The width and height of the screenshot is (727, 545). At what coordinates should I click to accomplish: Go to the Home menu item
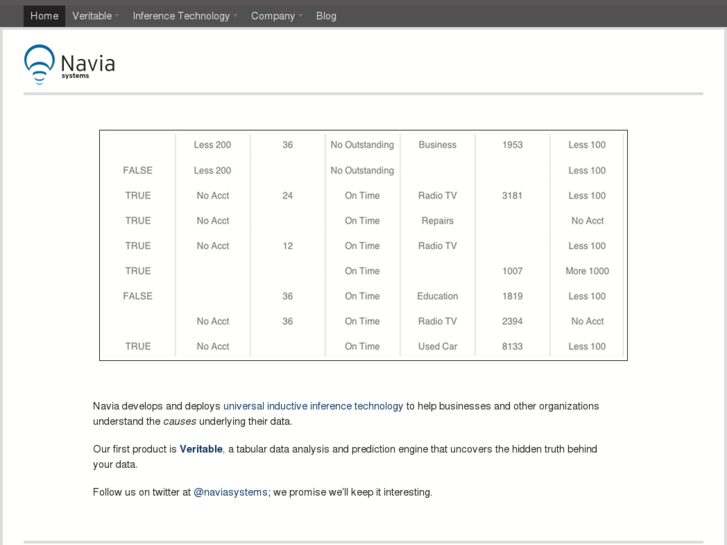tap(44, 16)
